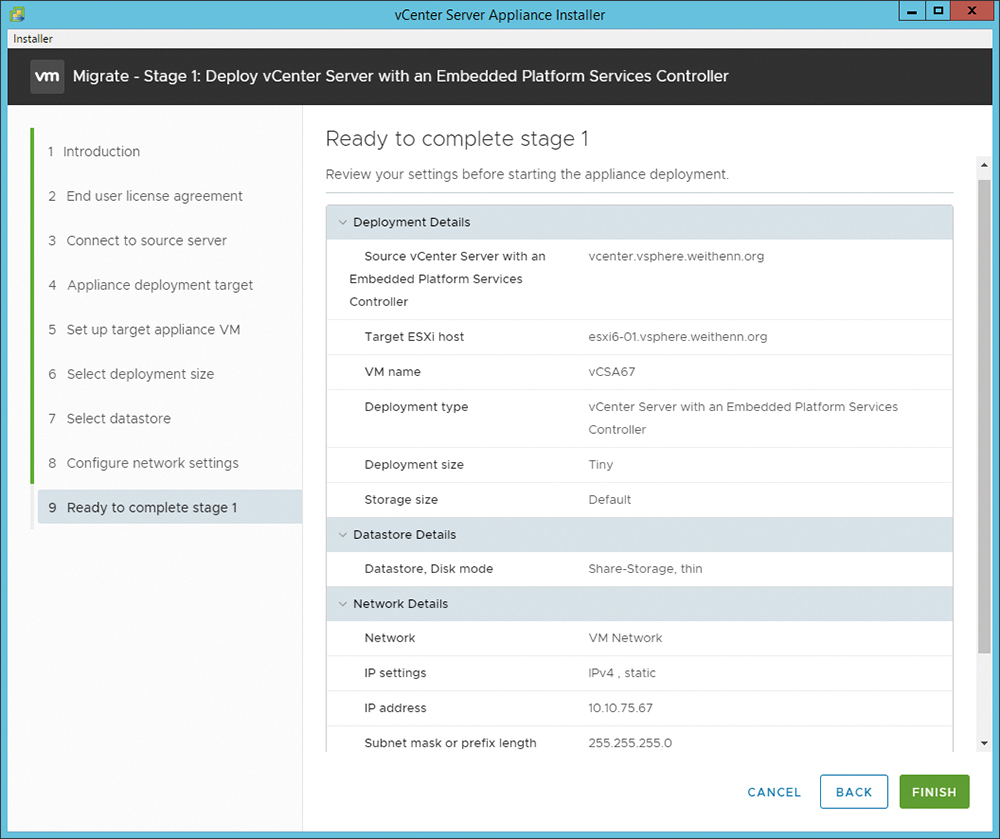Click the IP address label
The width and height of the screenshot is (1000, 839).
[395, 708]
